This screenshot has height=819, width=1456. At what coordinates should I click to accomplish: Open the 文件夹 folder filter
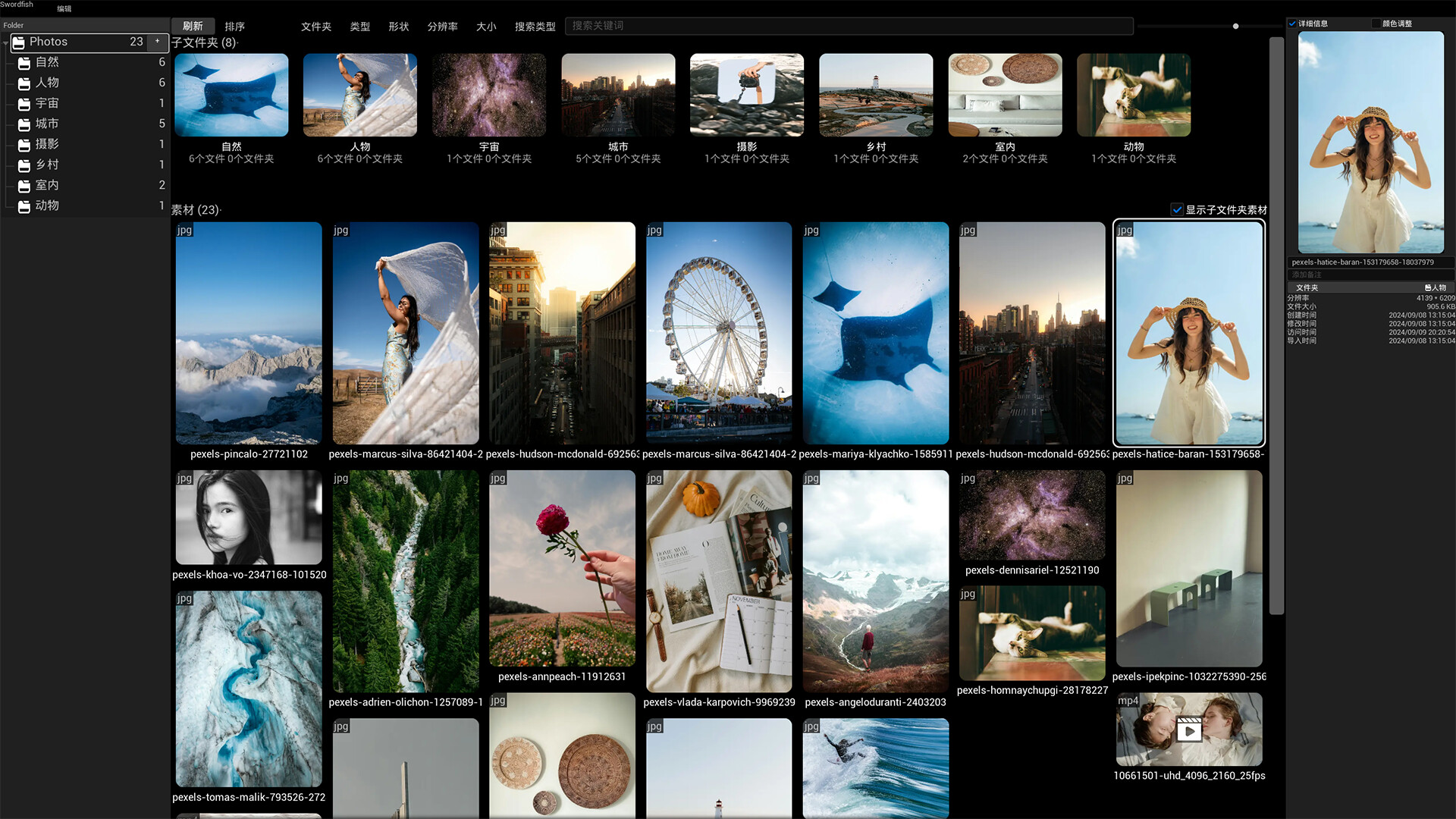click(x=316, y=27)
